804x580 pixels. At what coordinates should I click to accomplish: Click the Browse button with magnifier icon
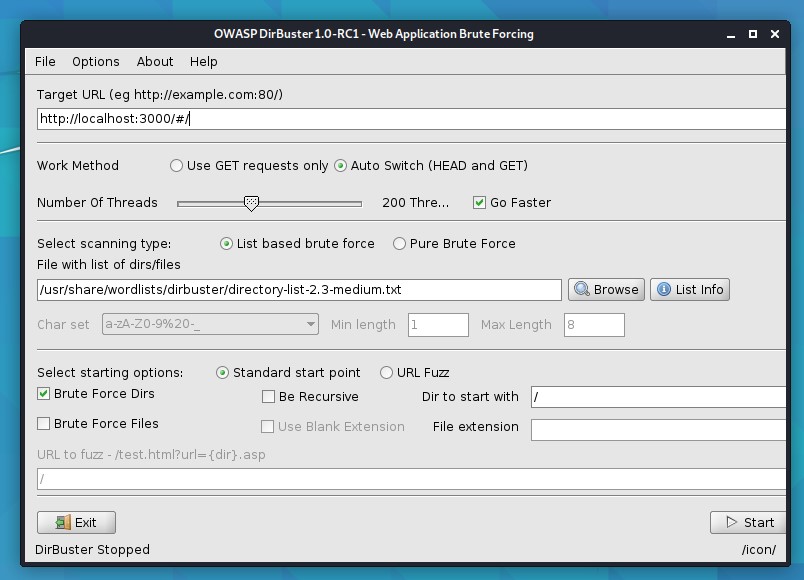[606, 289]
